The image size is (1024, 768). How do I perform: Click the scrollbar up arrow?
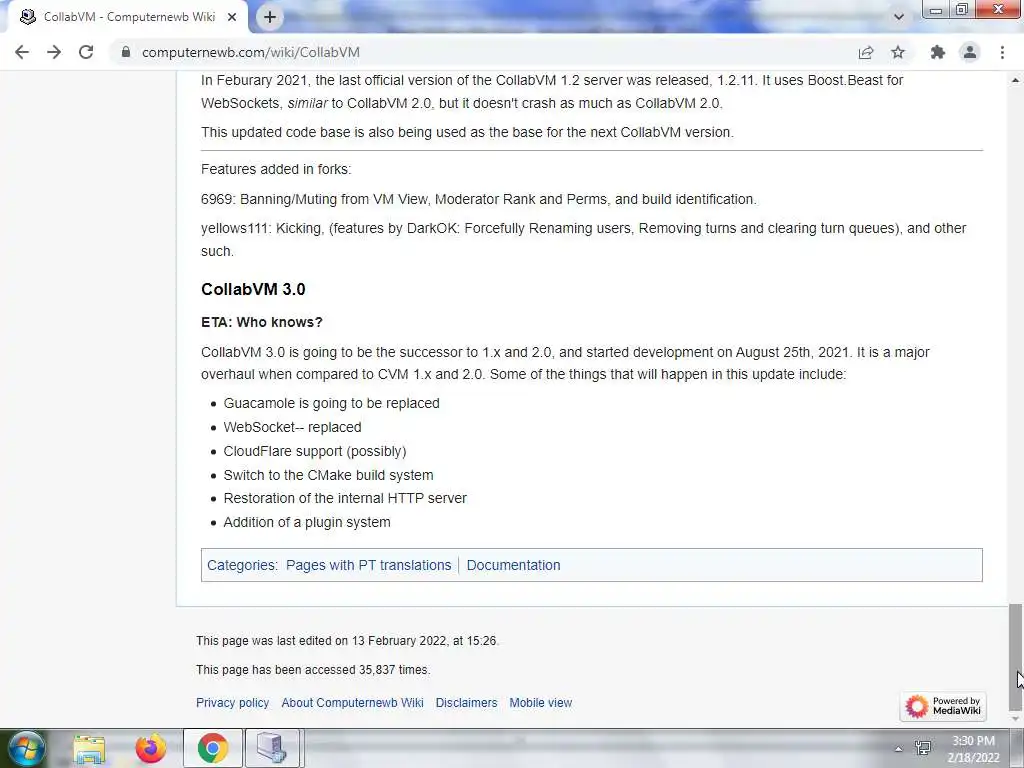1016,80
